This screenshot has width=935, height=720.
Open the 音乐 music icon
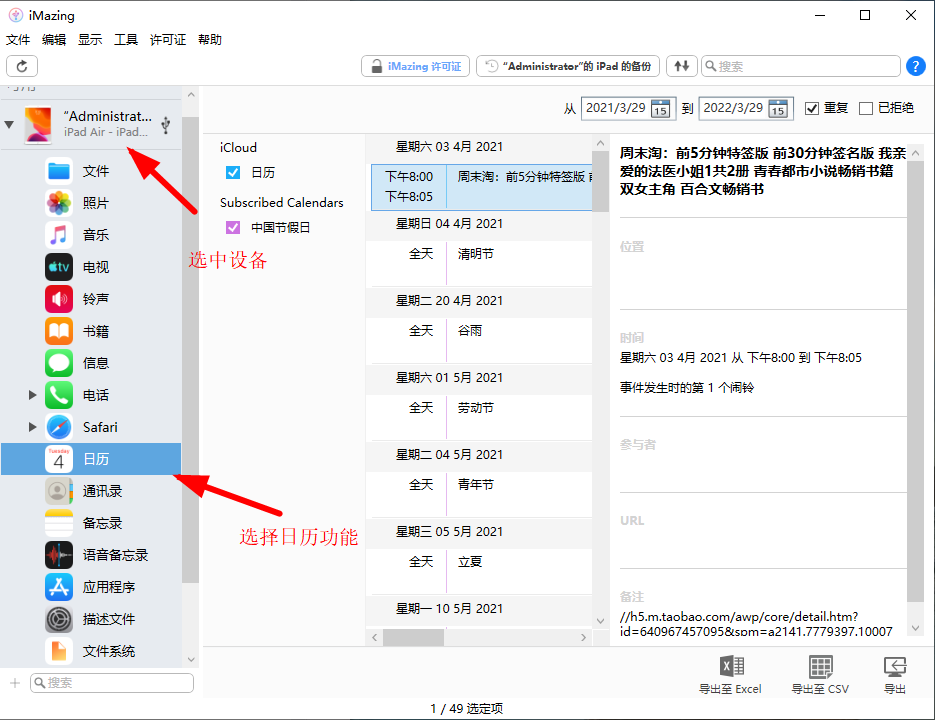click(x=59, y=235)
